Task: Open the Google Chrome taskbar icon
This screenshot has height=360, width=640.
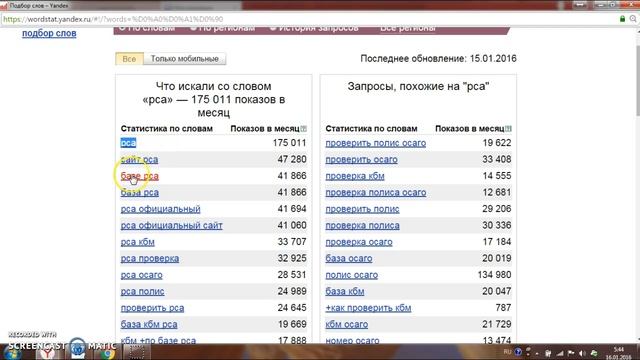Action: (x=107, y=353)
